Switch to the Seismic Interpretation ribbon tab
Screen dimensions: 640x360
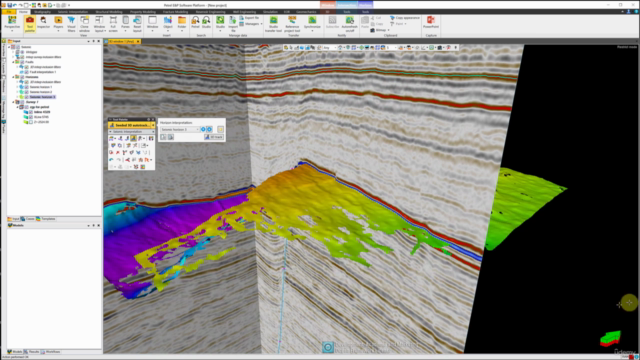73,12
